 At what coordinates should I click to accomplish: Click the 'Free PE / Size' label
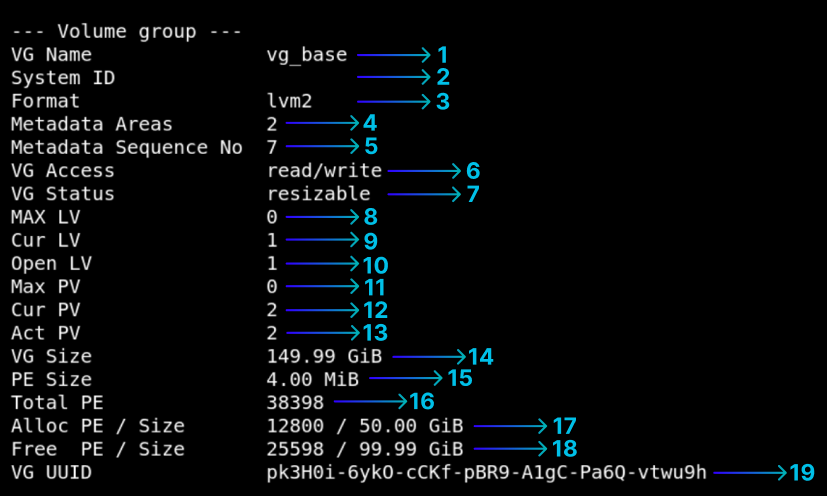98,449
